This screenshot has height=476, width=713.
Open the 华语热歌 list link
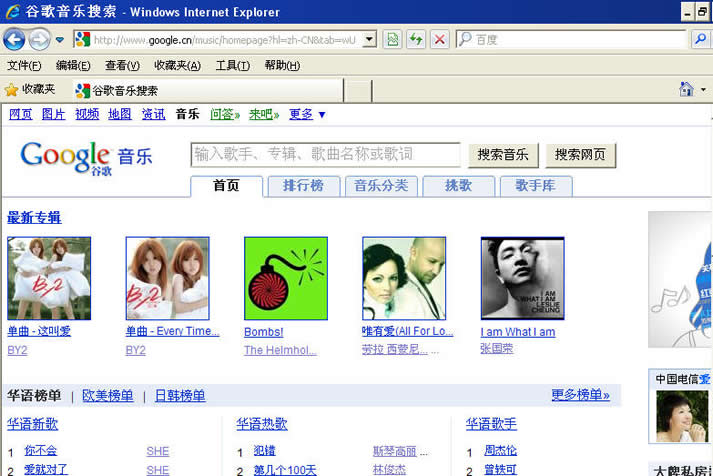[262, 424]
